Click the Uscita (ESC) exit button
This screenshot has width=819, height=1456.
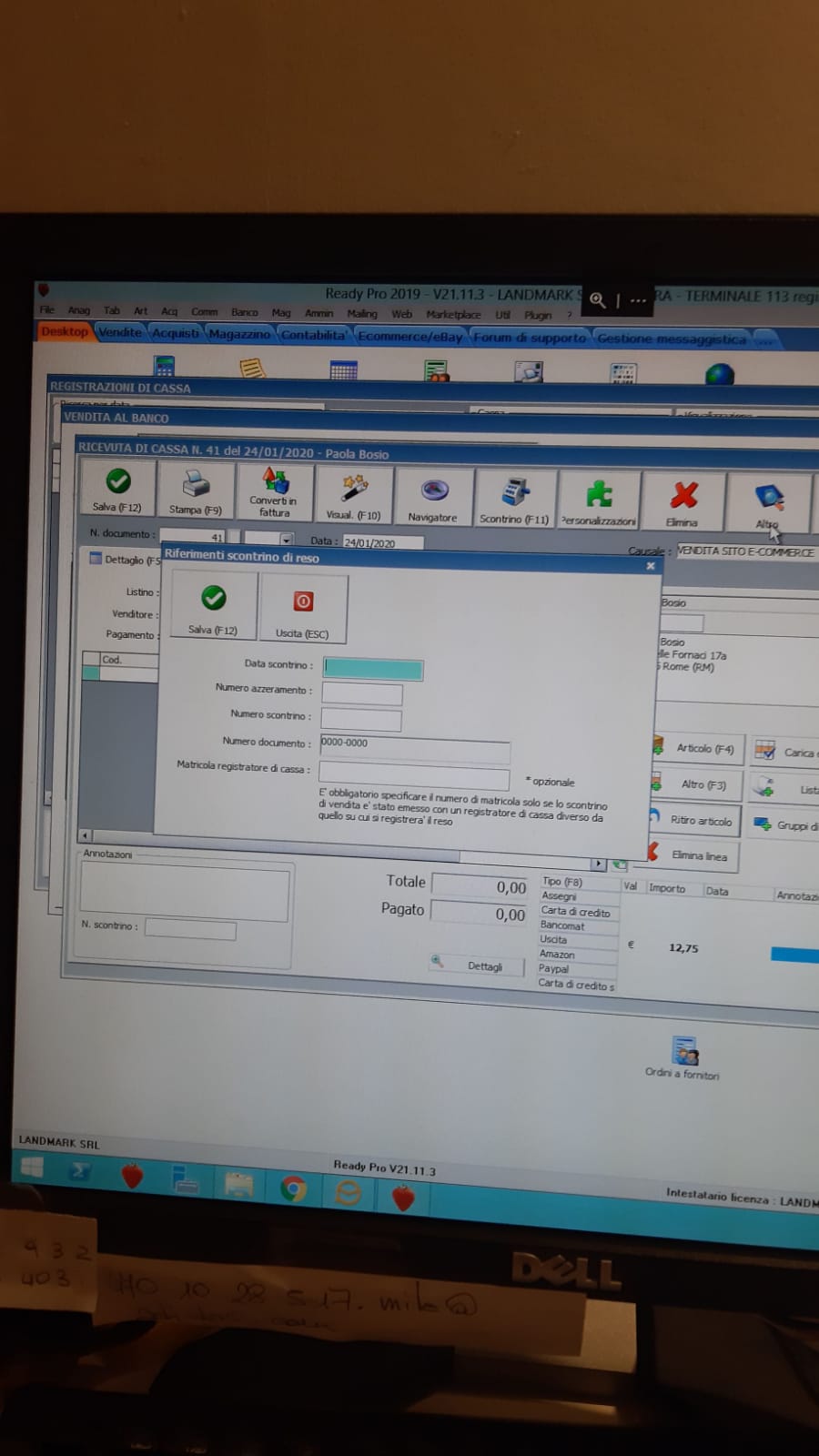click(x=303, y=610)
